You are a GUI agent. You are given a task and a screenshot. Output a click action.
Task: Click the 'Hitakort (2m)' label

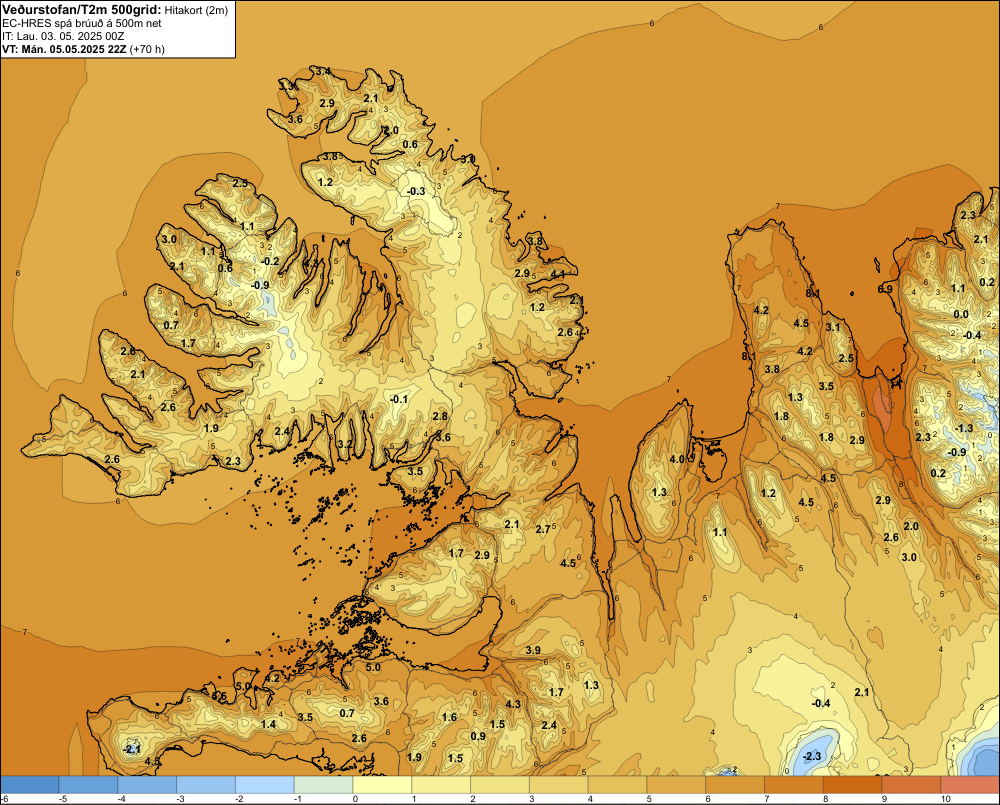(x=196, y=10)
